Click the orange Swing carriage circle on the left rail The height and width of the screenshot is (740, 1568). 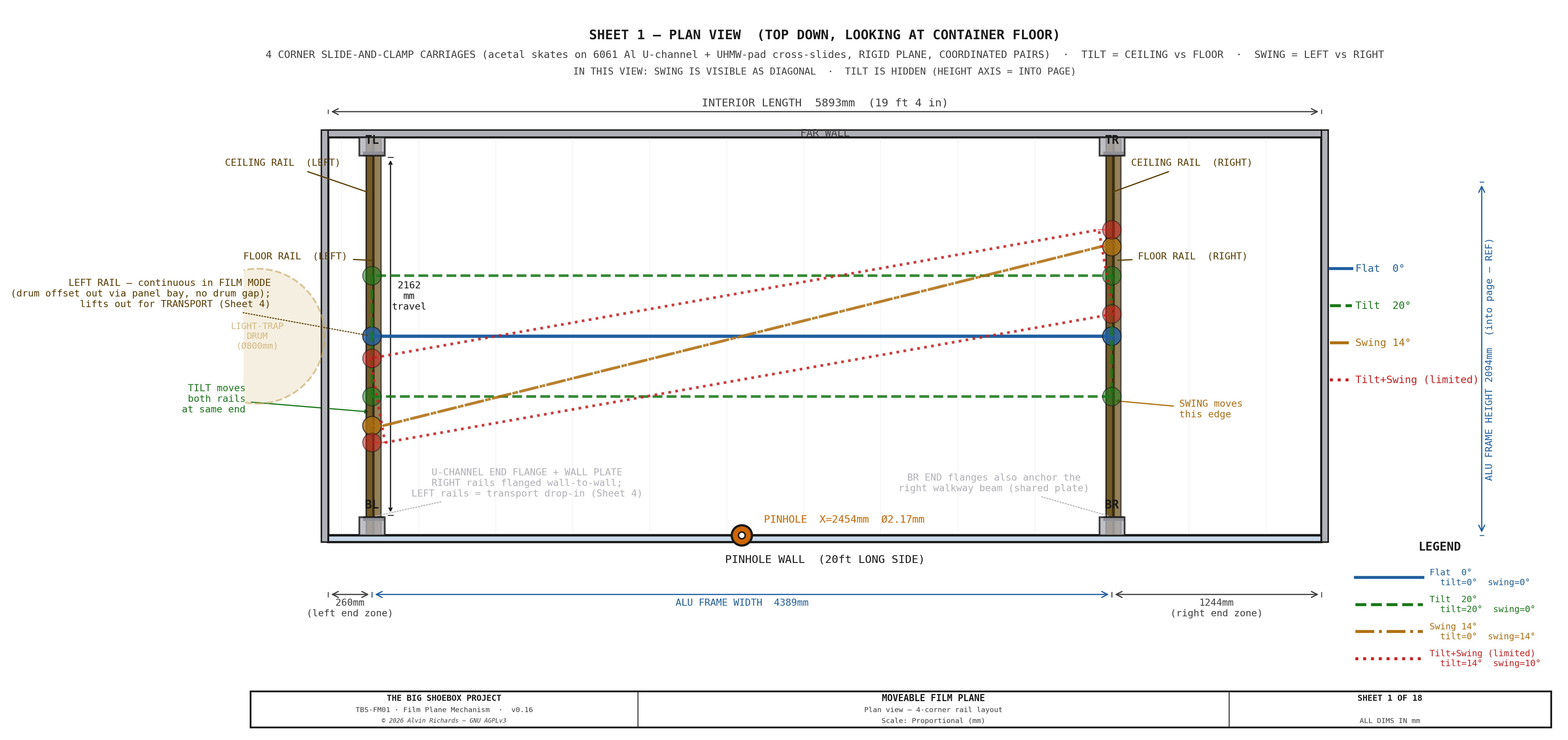point(372,426)
